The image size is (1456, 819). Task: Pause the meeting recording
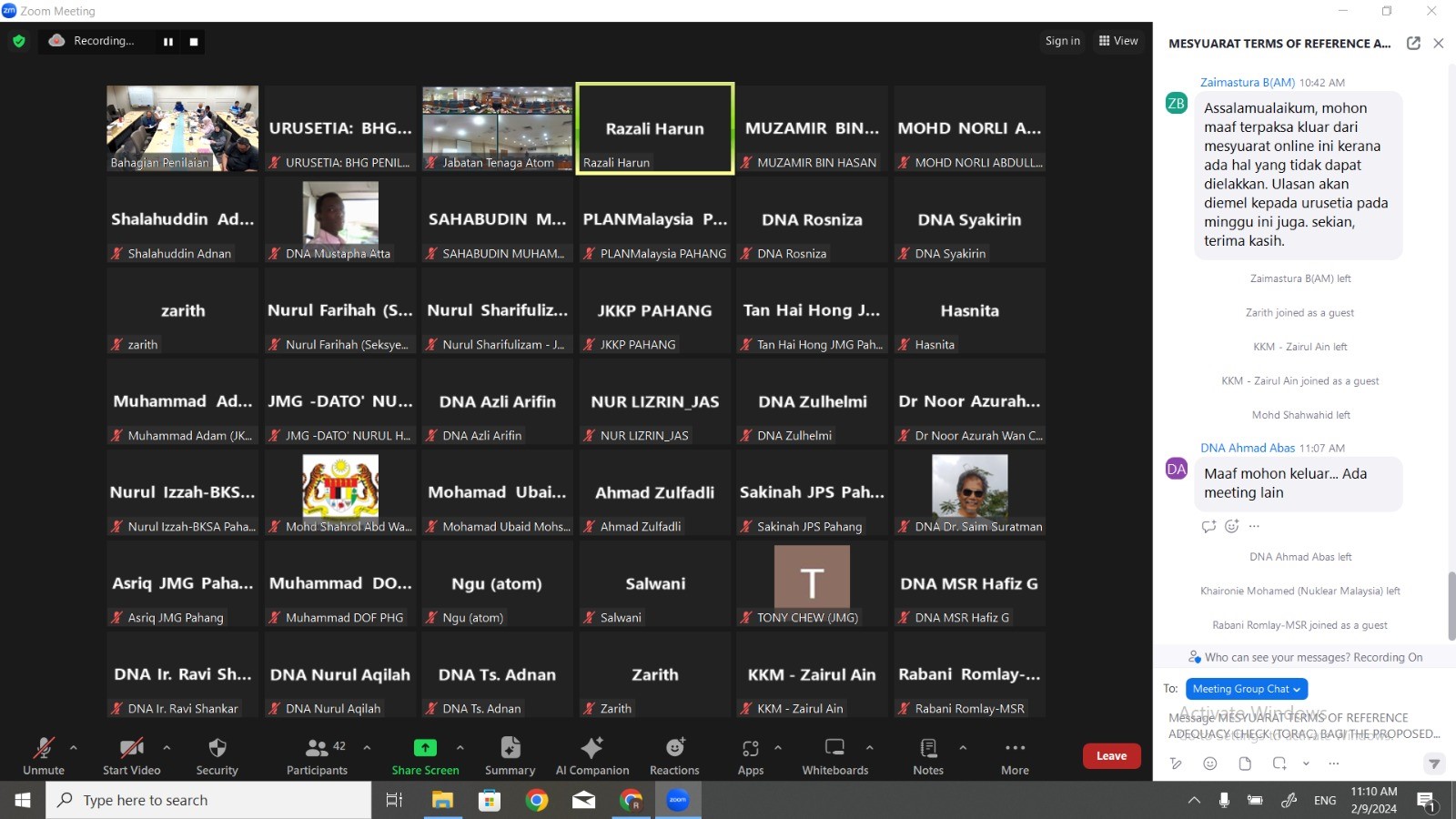[x=168, y=41]
